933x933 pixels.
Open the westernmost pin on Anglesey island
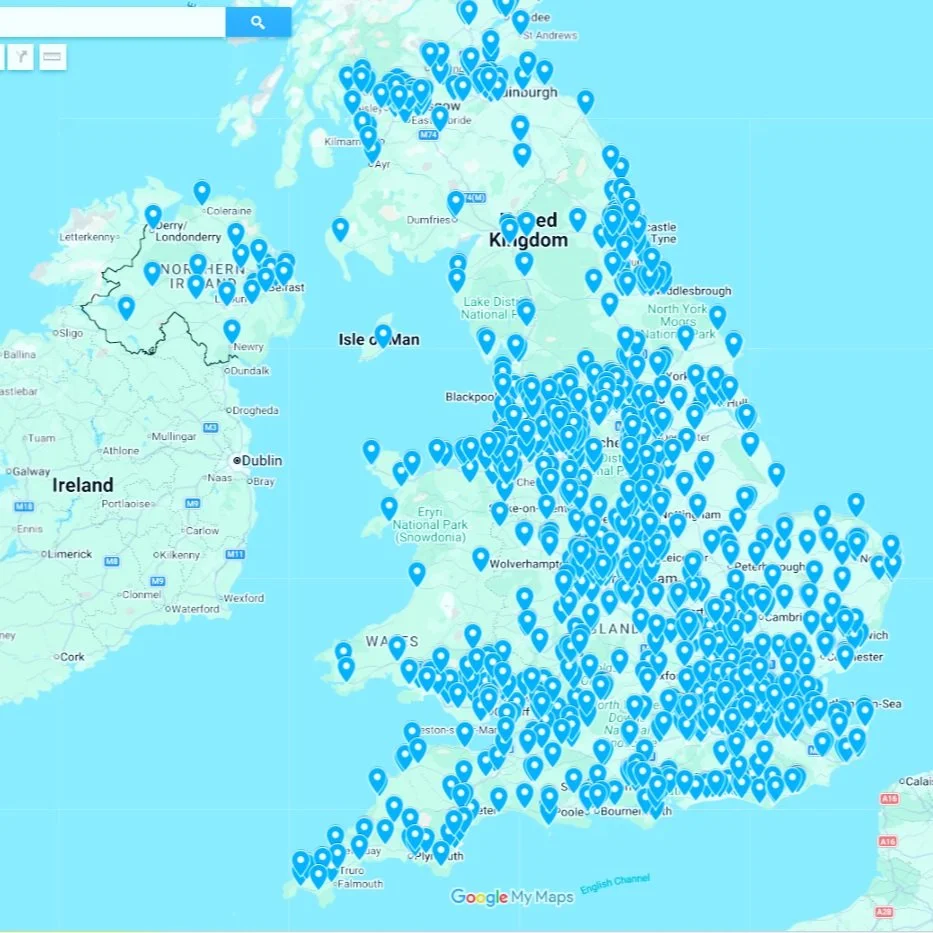[371, 452]
